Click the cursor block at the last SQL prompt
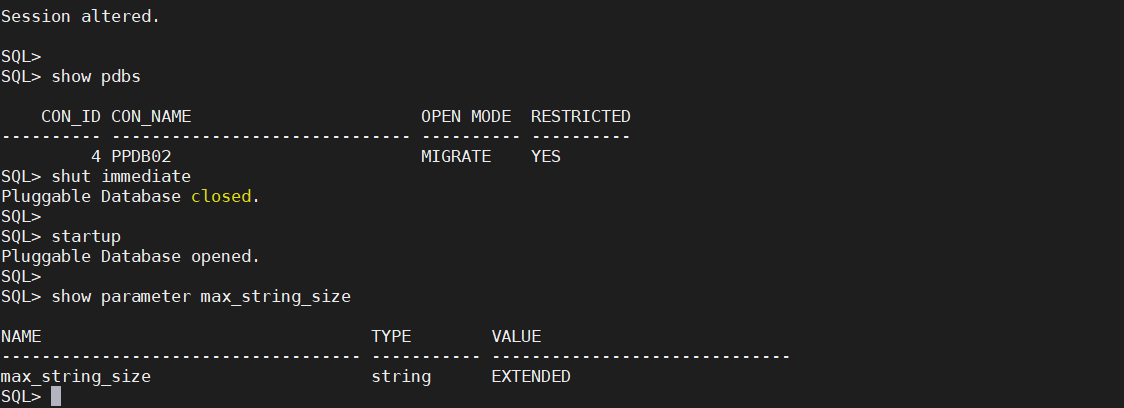 (x=56, y=397)
